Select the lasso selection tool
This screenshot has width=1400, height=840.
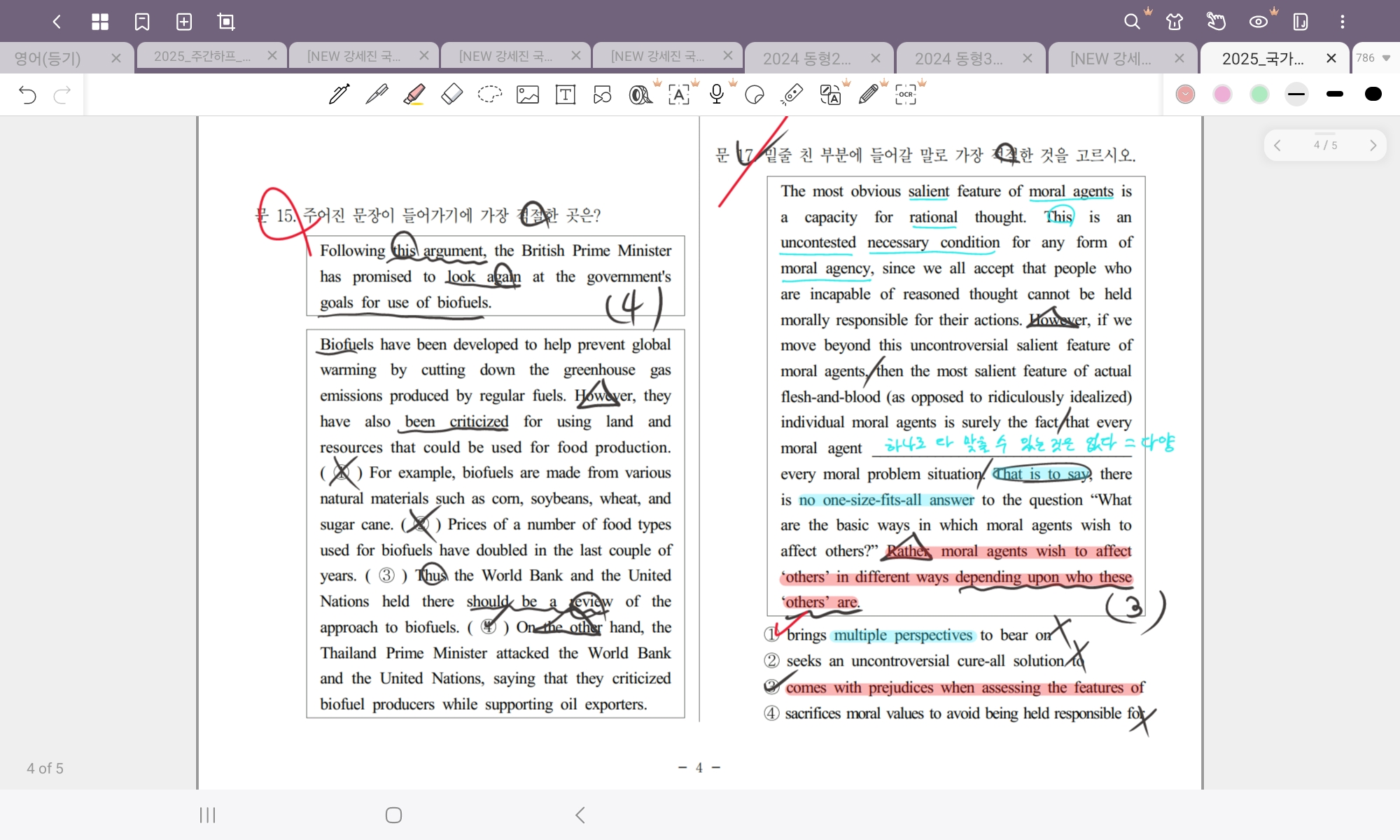[490, 94]
